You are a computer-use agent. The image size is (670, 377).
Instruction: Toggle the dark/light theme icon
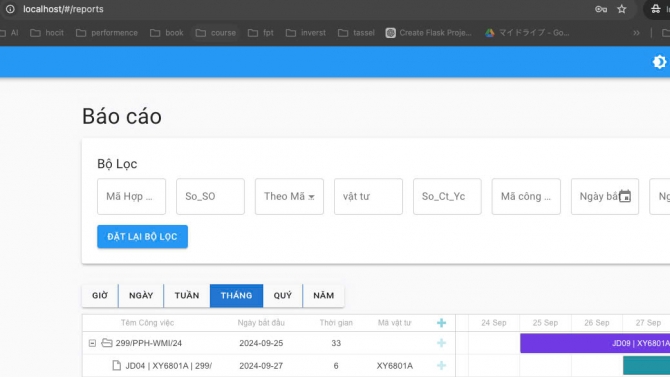(659, 62)
